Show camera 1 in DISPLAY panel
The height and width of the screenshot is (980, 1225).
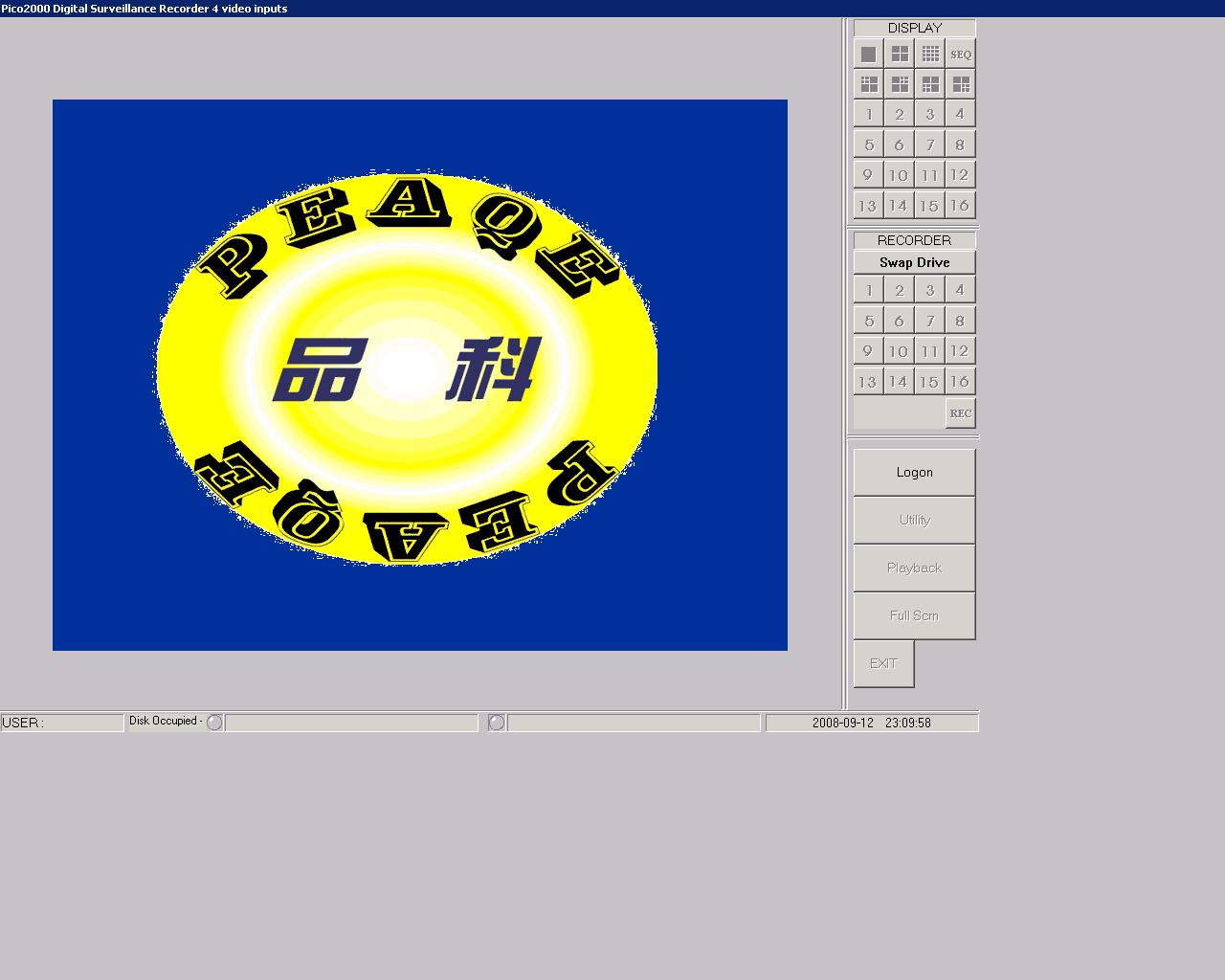click(x=868, y=115)
